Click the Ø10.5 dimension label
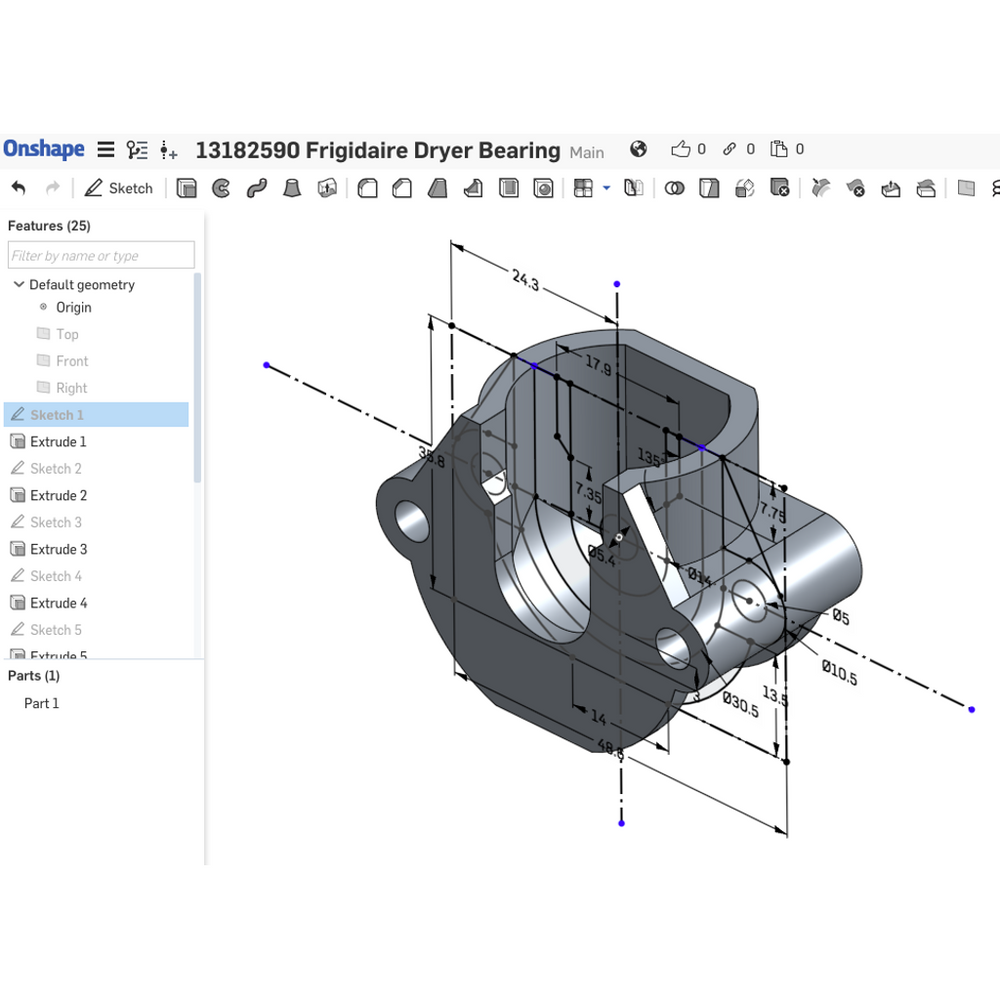The height and width of the screenshot is (1000, 1000). pos(839,672)
